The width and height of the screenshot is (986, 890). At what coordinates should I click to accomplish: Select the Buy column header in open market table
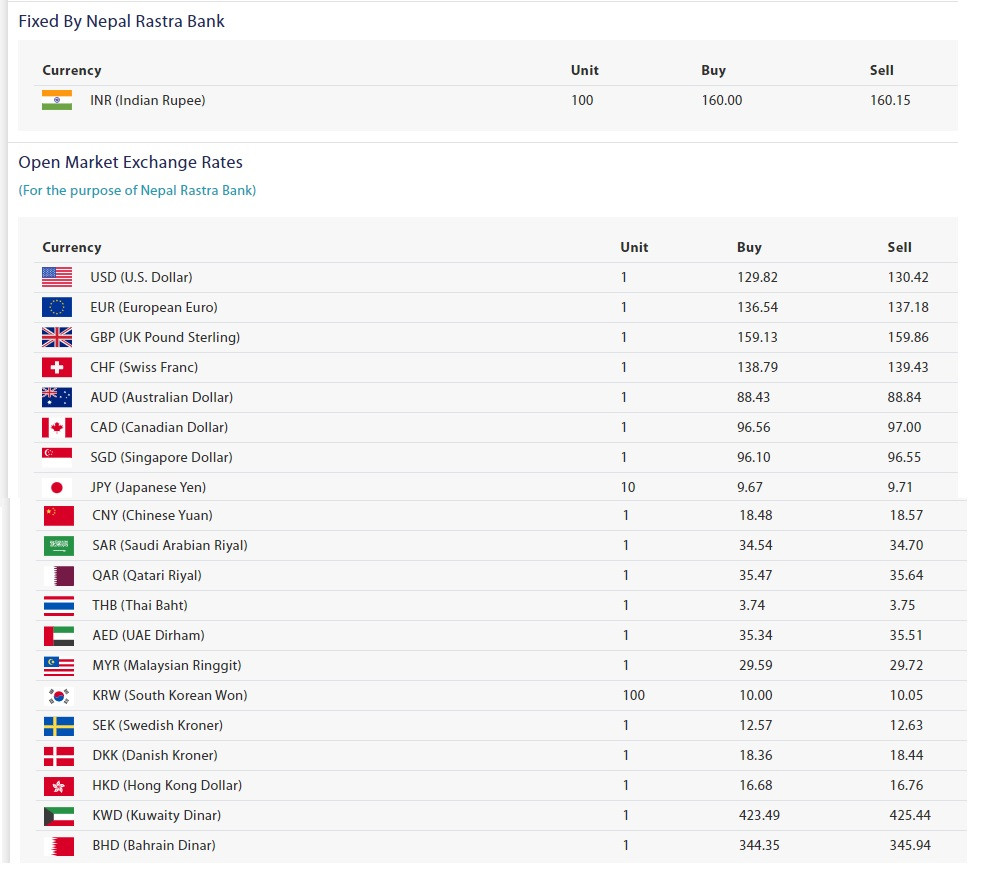point(749,247)
